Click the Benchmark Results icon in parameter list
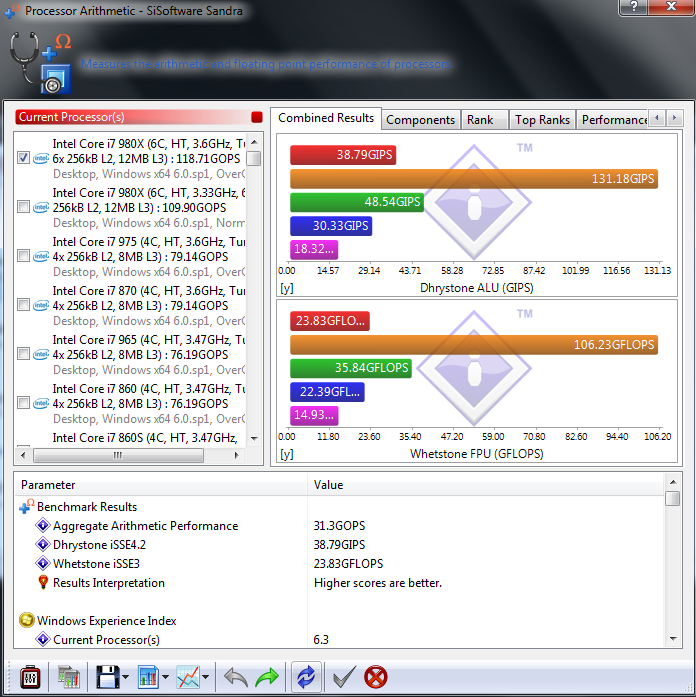 tap(27, 507)
